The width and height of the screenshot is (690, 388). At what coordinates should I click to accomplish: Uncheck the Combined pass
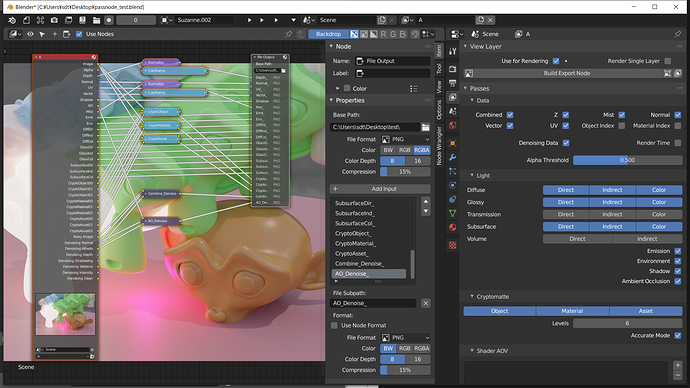pyautogui.click(x=510, y=115)
